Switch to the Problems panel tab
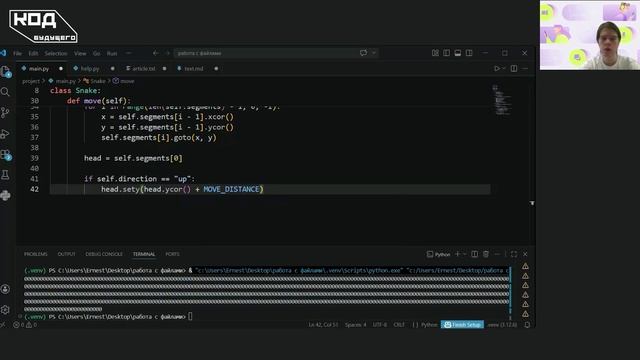This screenshot has height=360, width=640. tap(36, 254)
